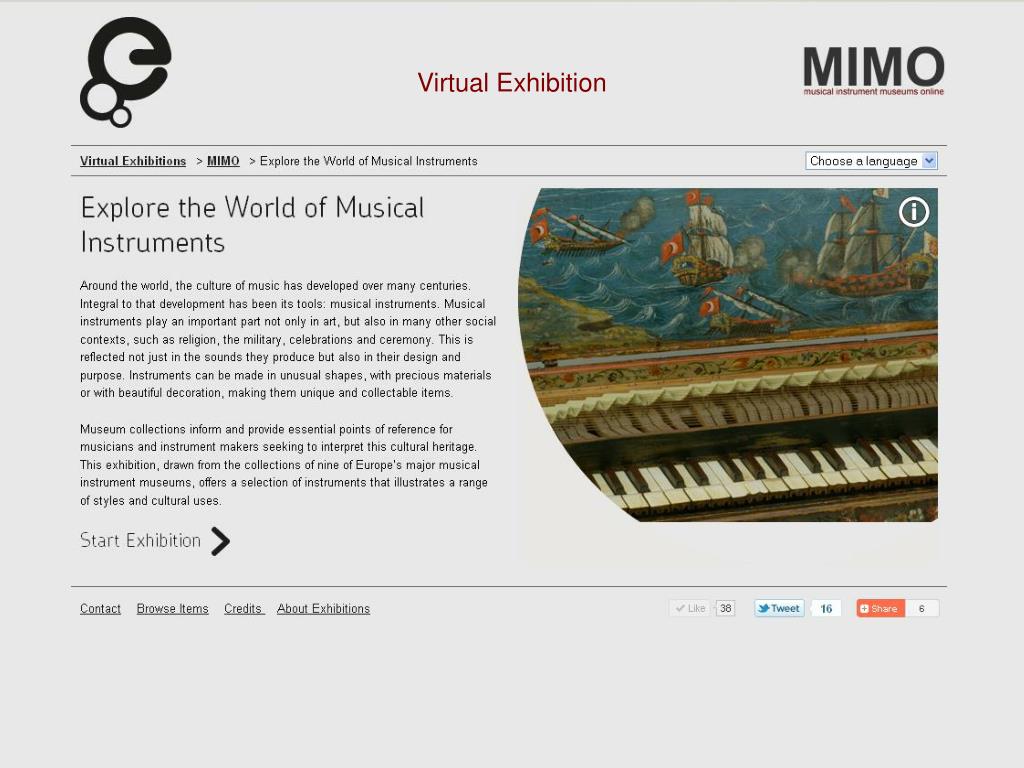Click breadcrumb text Explore the World of Musical Instruments
1024x768 pixels.
point(368,161)
